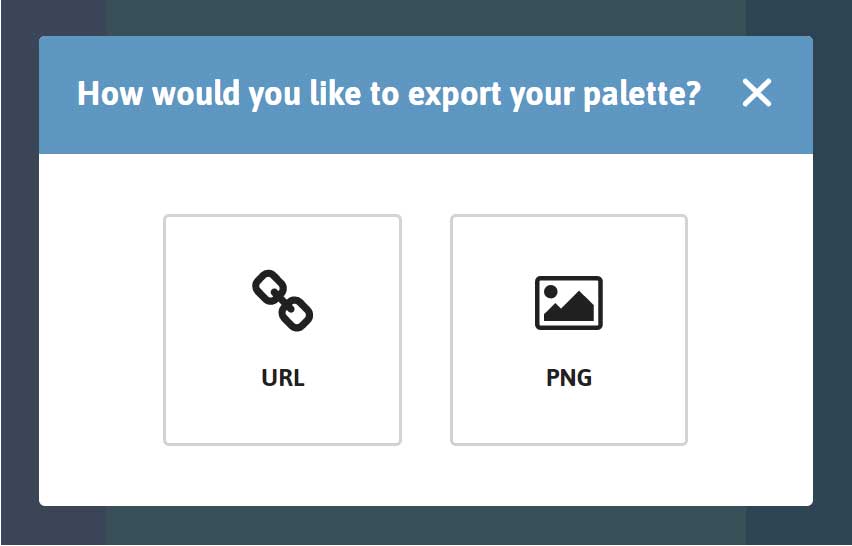
Task: Click the upper loop of the chain icon
Action: [x=269, y=286]
